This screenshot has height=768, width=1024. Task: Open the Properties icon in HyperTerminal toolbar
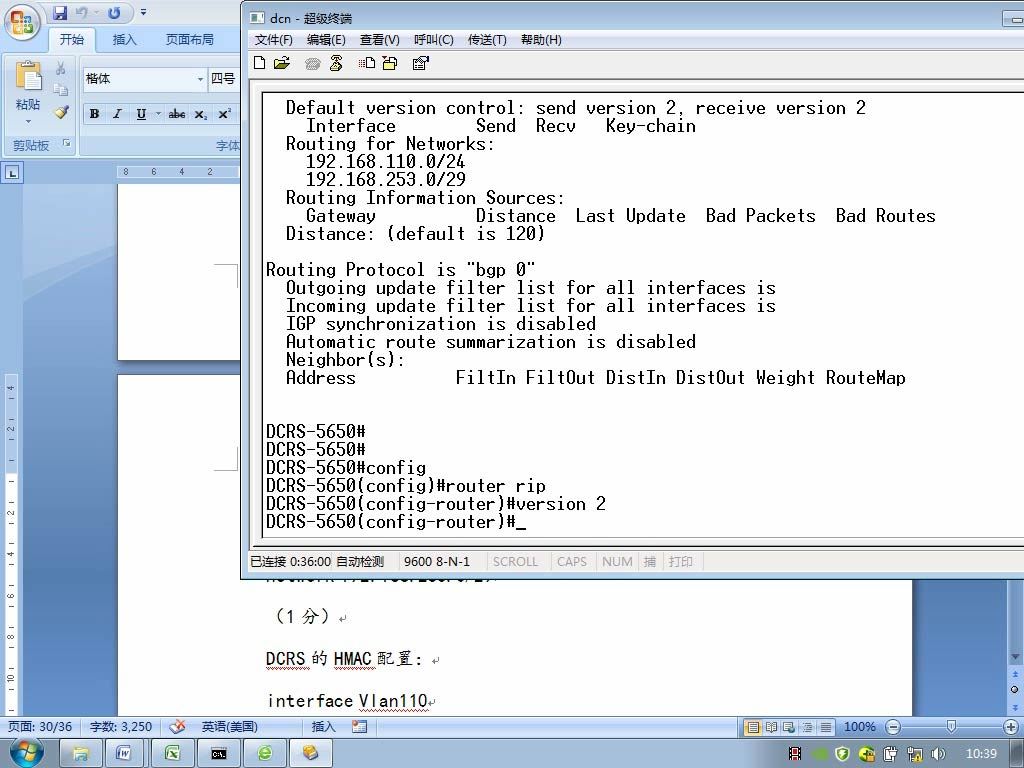(421, 63)
